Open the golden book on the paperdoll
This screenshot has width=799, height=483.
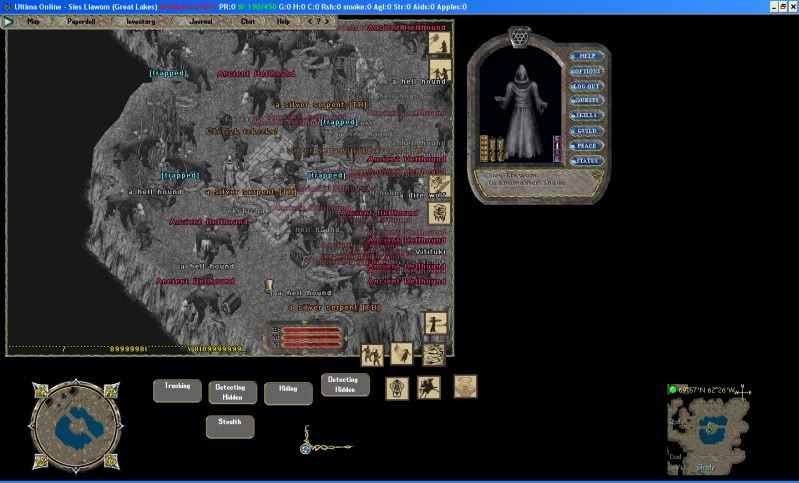tap(484, 149)
